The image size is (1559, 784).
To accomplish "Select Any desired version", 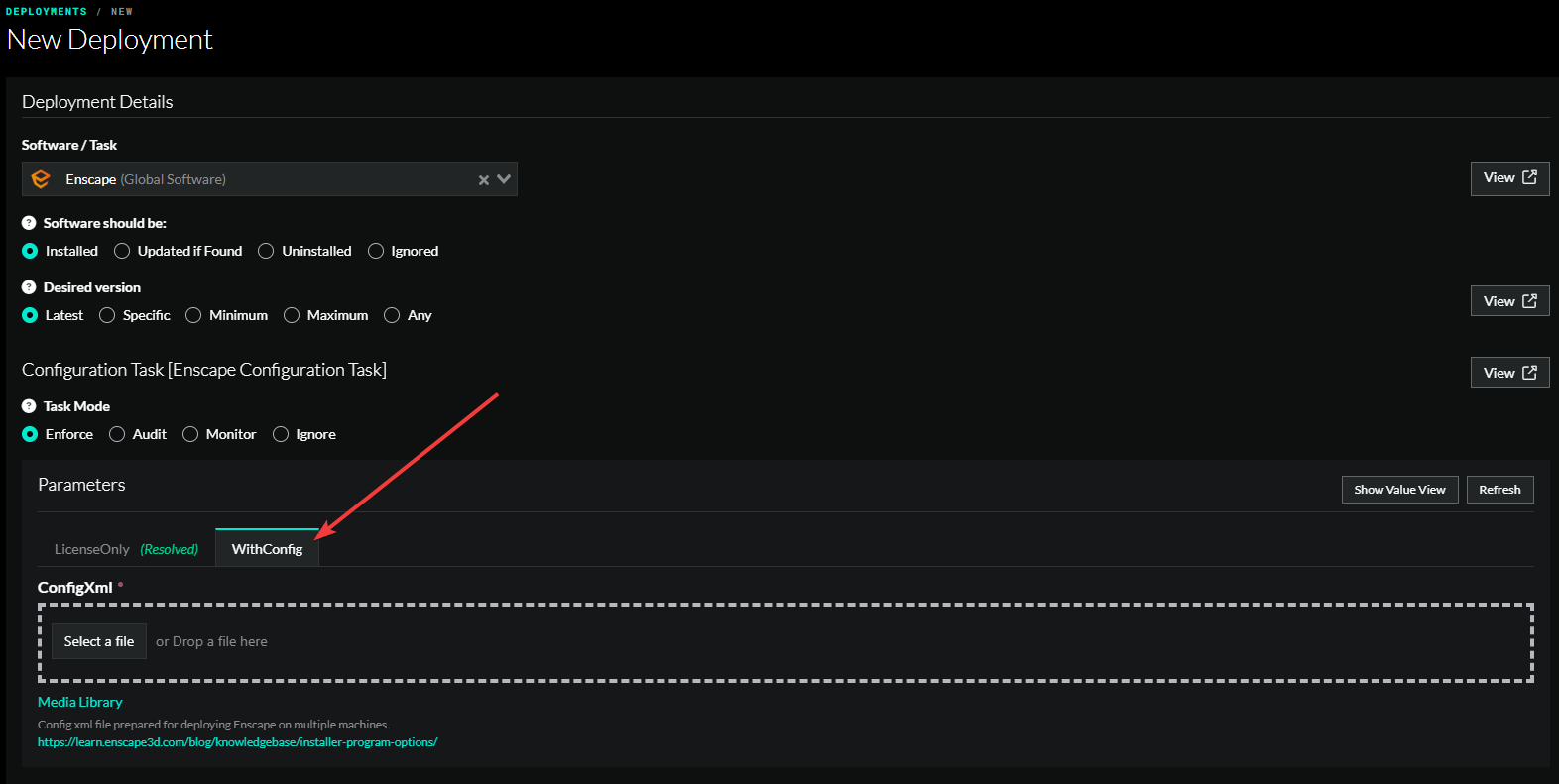I will [x=392, y=315].
